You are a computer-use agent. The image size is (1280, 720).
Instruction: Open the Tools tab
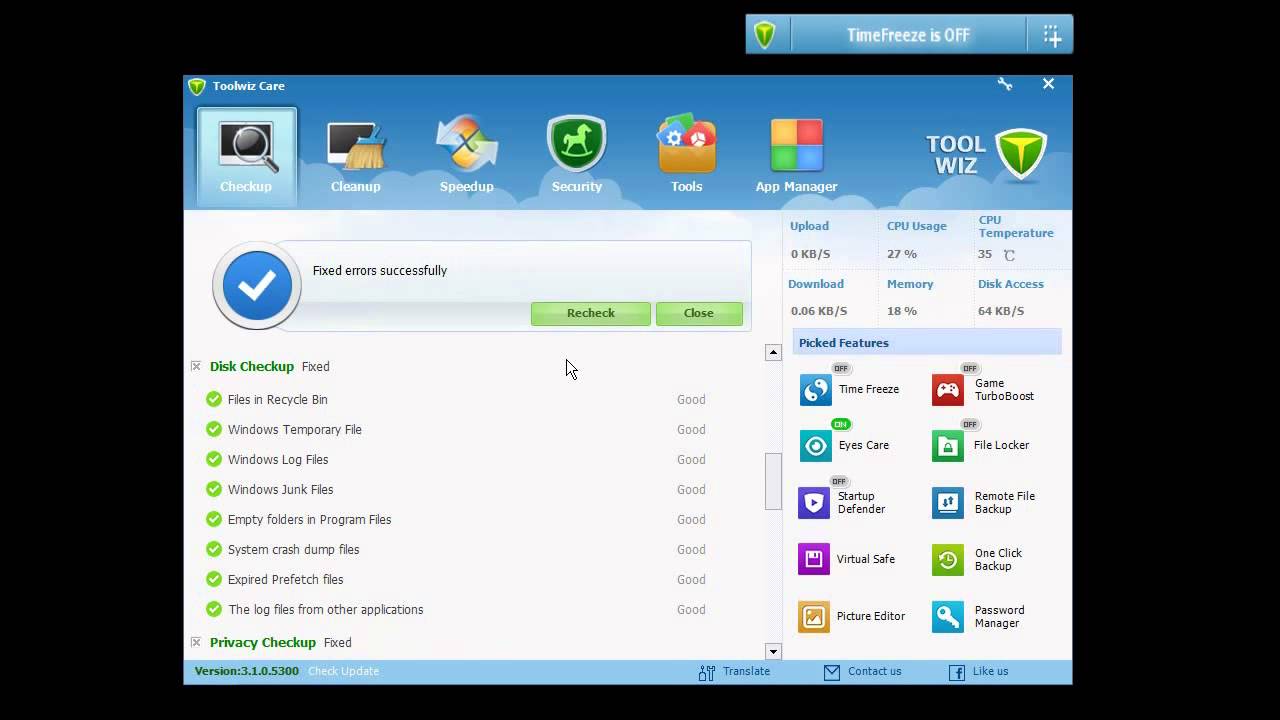[x=687, y=156]
